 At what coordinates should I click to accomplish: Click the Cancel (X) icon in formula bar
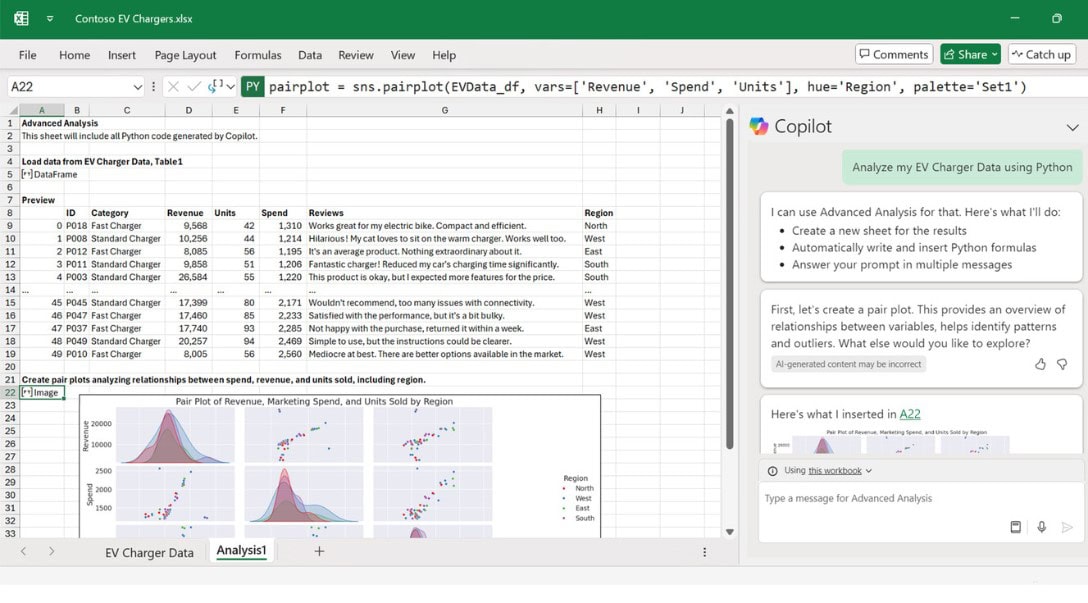coord(174,86)
